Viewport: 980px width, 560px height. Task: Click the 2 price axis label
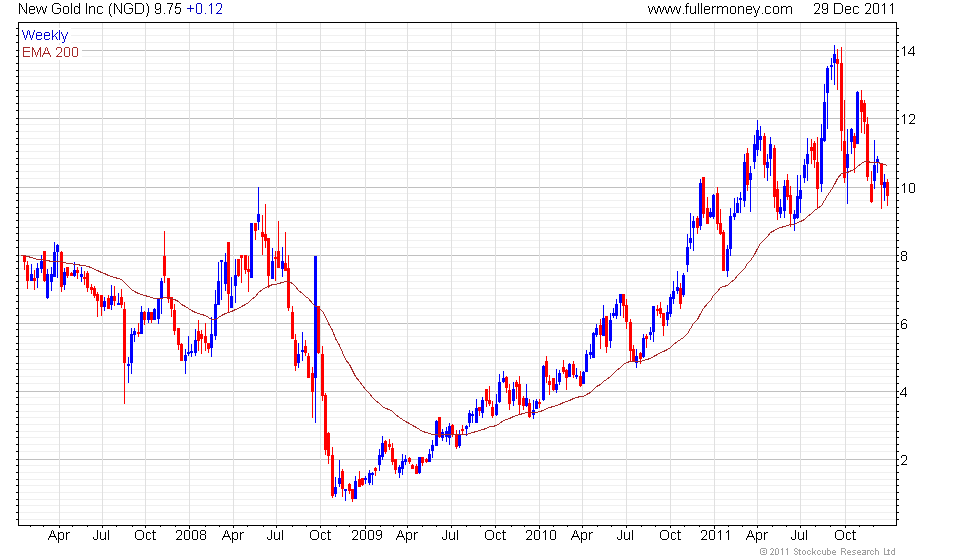click(904, 461)
